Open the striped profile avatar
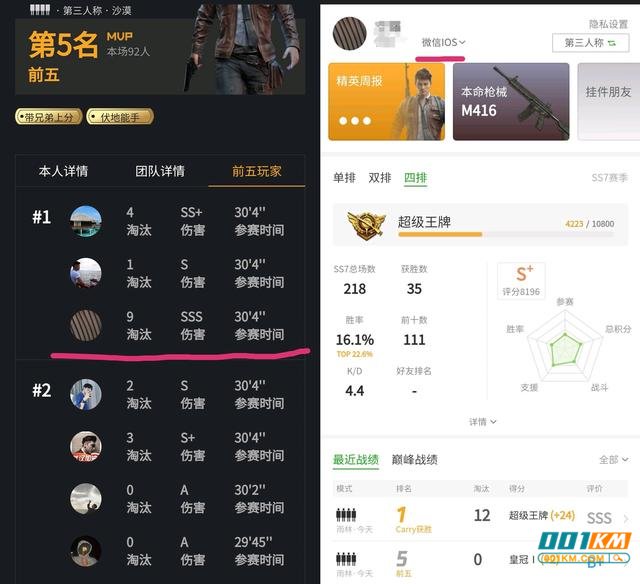The height and width of the screenshot is (584, 640). 349,33
